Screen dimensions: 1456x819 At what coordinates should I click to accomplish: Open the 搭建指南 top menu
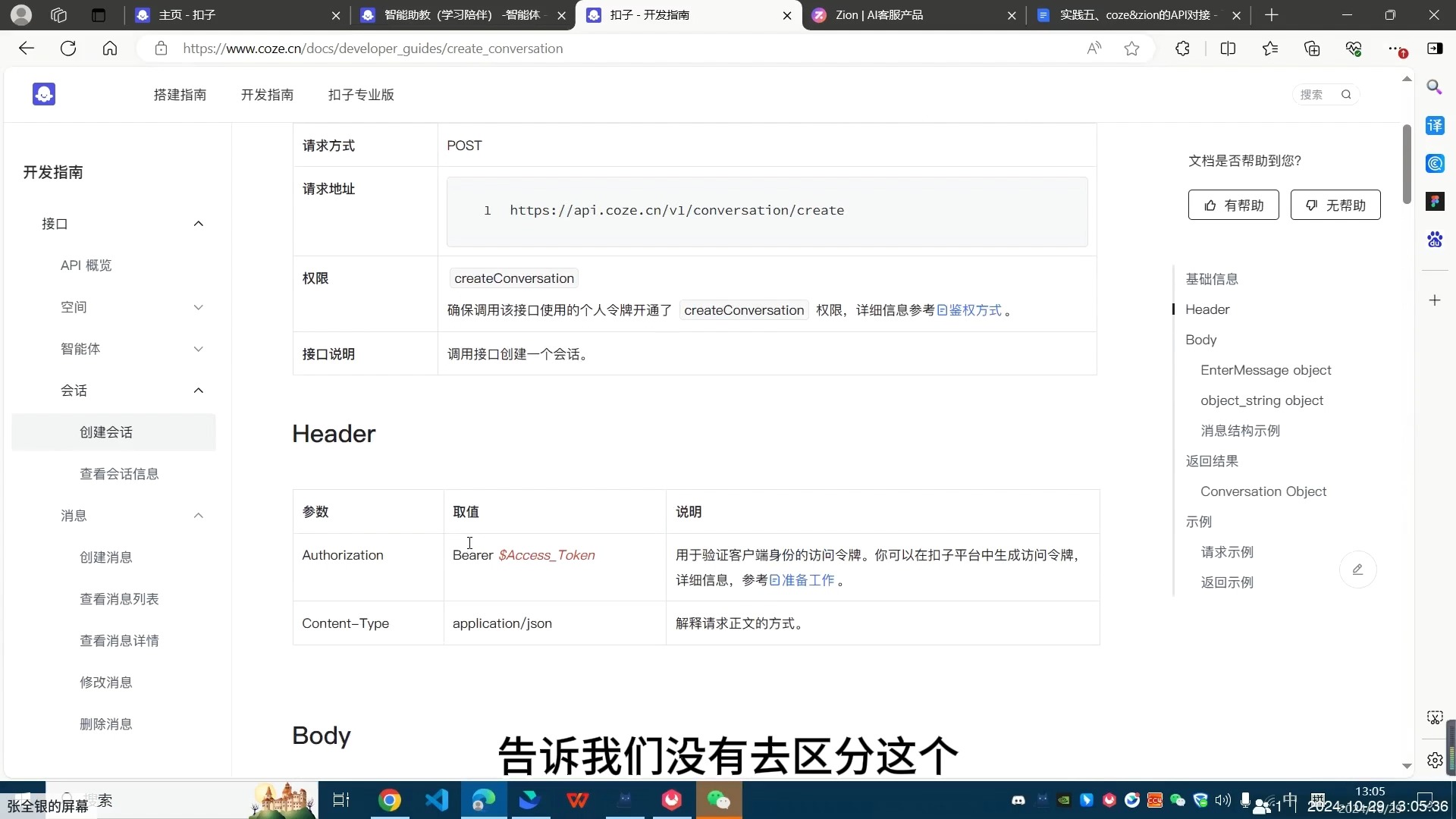[x=180, y=95]
